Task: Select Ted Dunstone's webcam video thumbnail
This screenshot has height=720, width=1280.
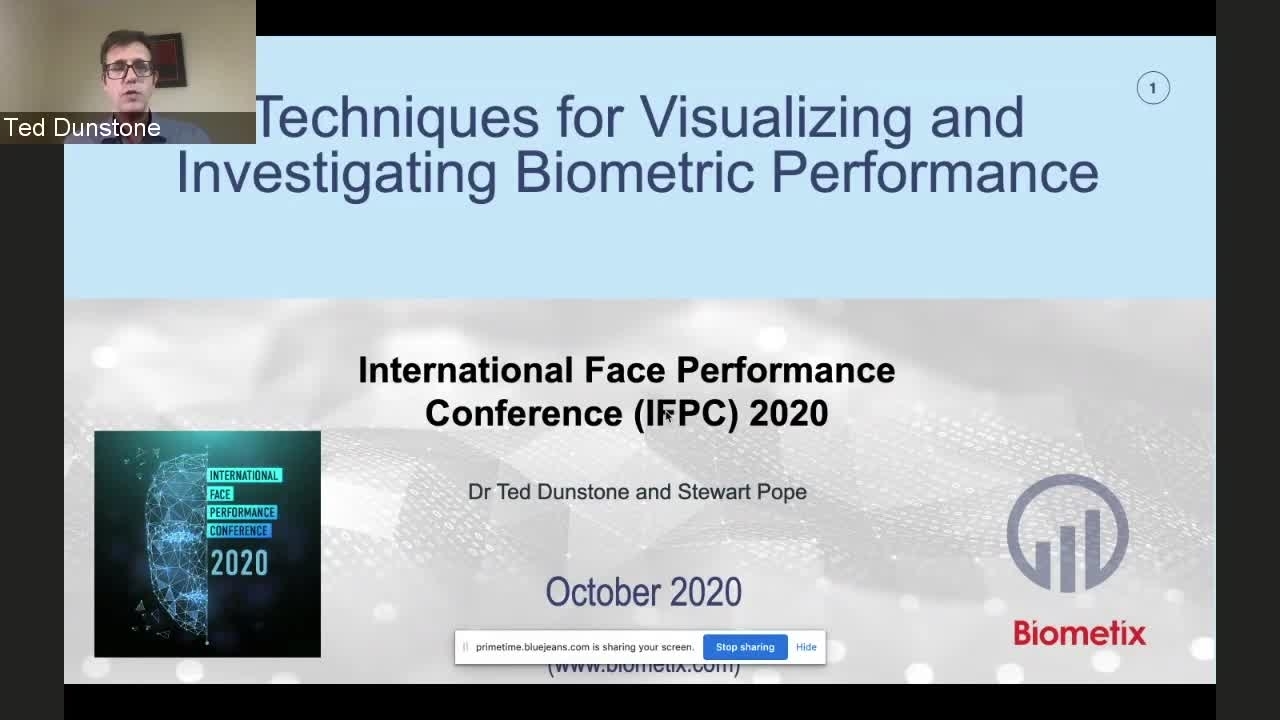Action: 128,72
